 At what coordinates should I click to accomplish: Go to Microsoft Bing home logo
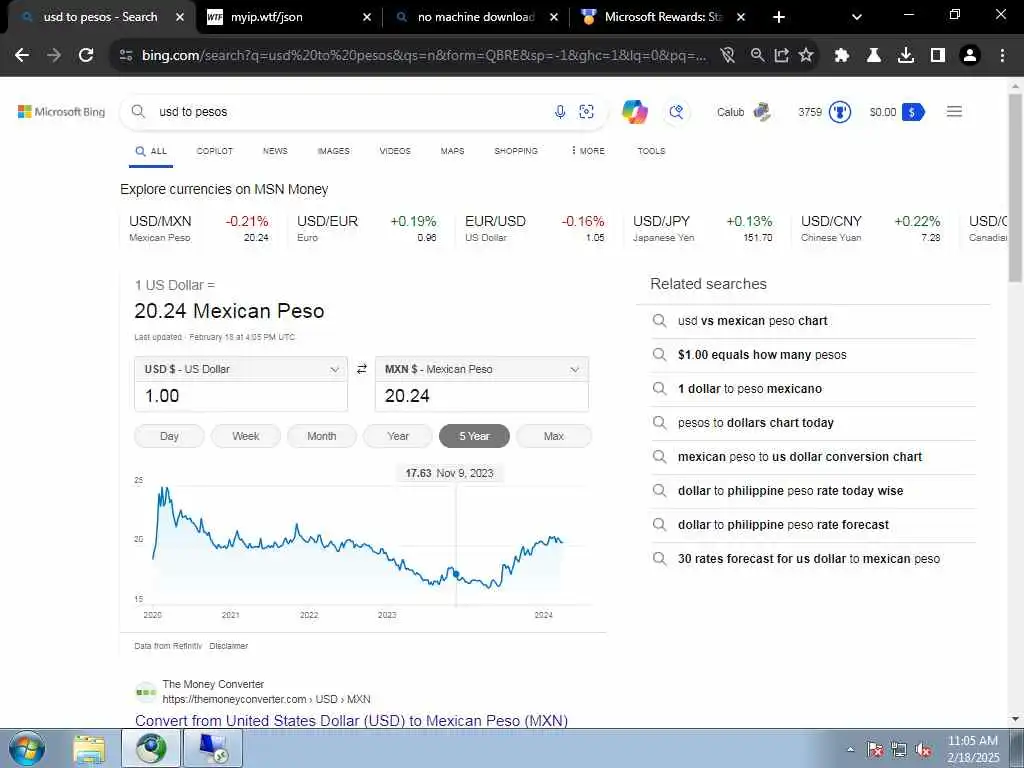point(61,112)
